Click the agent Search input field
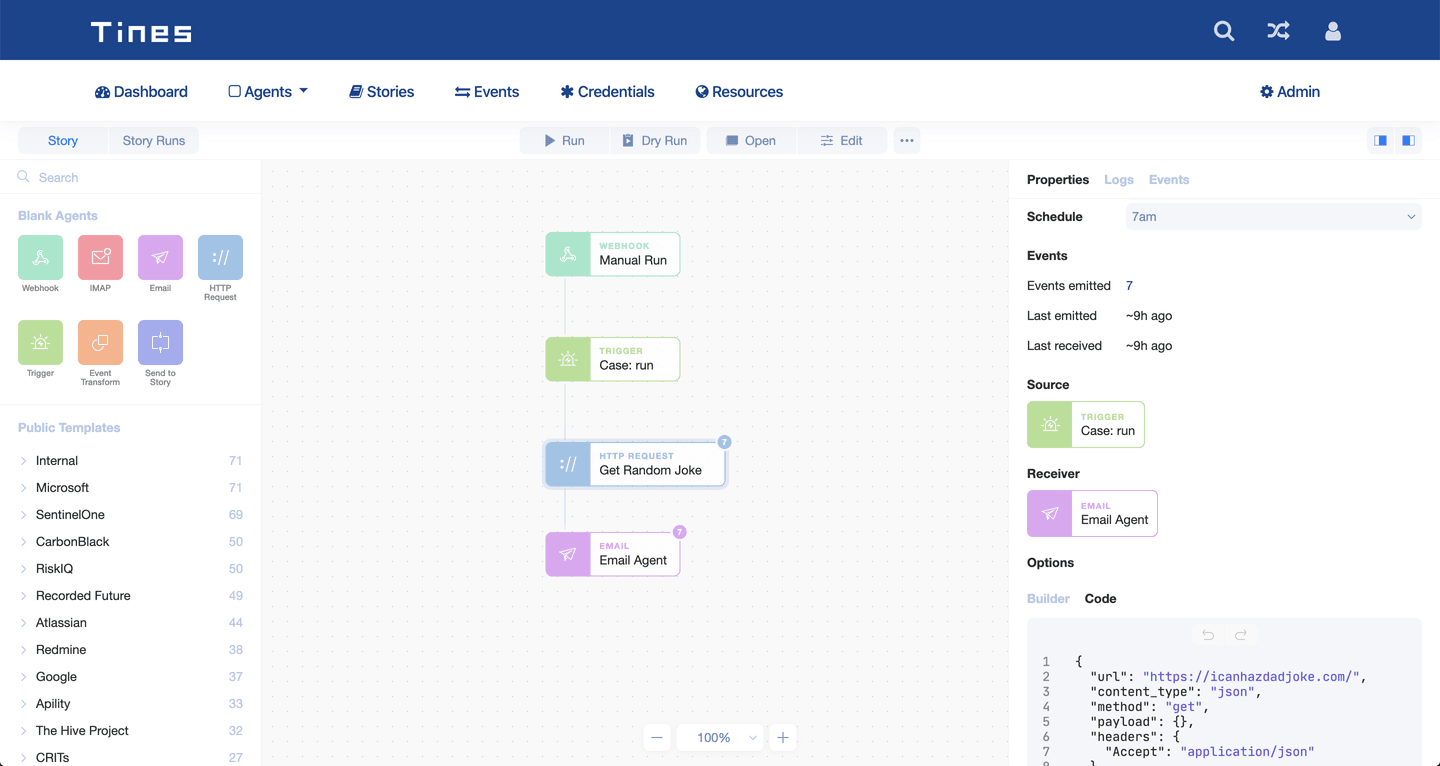Screen dimensions: 1440x766 (x=140, y=178)
